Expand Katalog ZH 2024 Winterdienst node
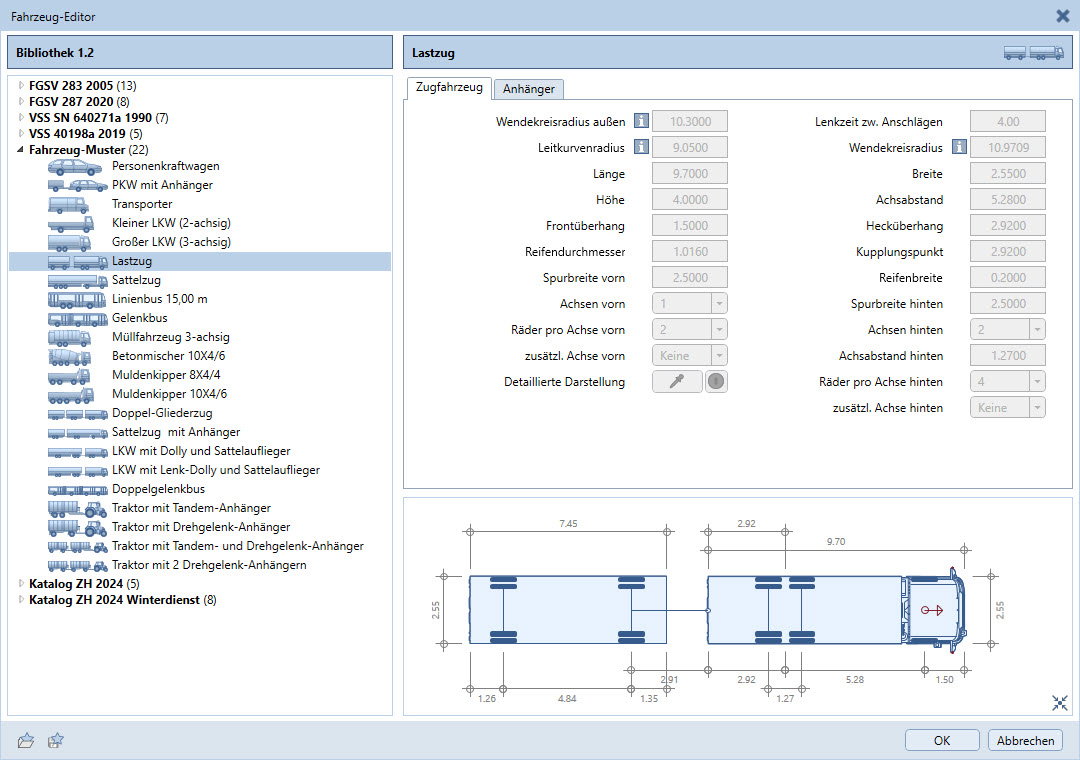 click(21, 600)
